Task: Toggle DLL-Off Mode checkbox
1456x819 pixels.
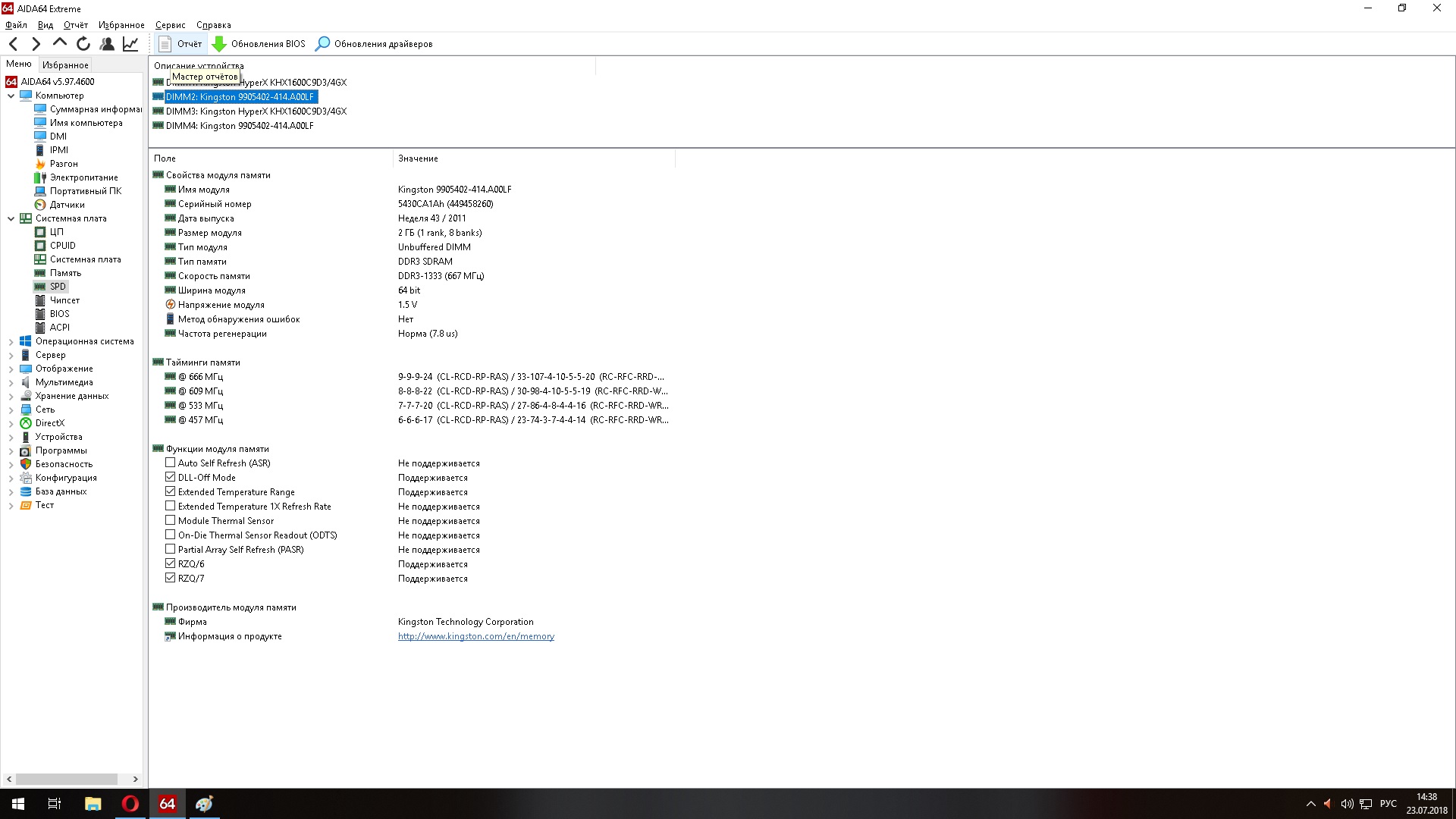Action: coord(171,477)
